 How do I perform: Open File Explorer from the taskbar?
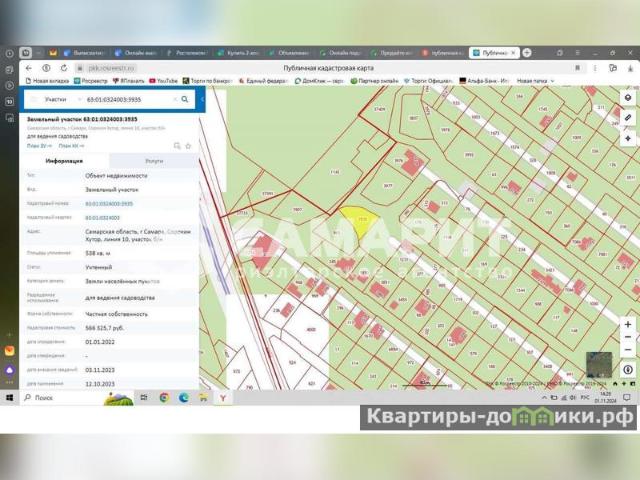[203, 398]
